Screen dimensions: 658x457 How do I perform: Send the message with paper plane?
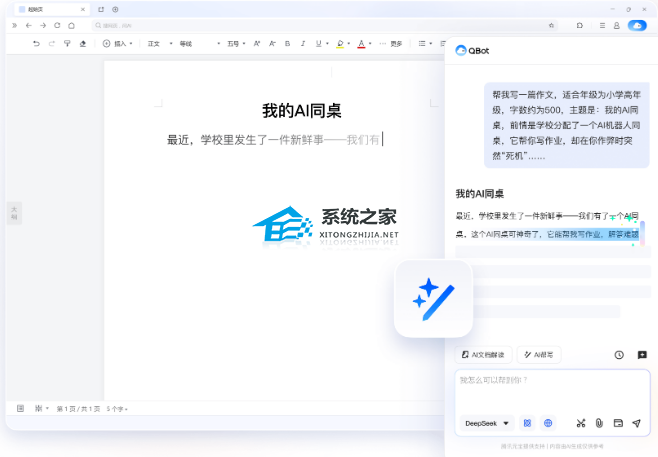637,423
